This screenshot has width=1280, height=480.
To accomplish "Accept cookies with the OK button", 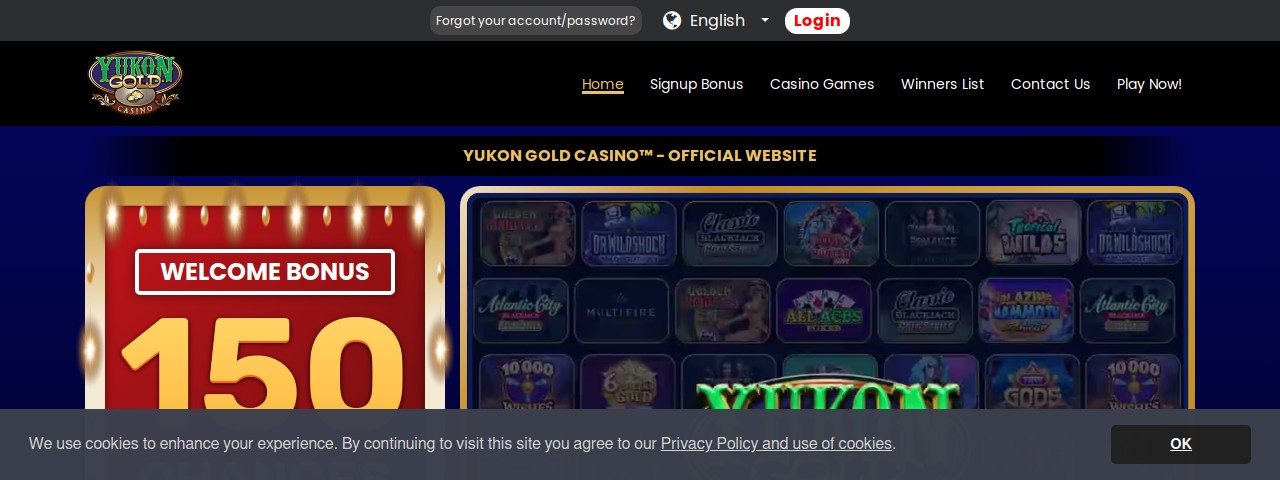I will pos(1181,444).
